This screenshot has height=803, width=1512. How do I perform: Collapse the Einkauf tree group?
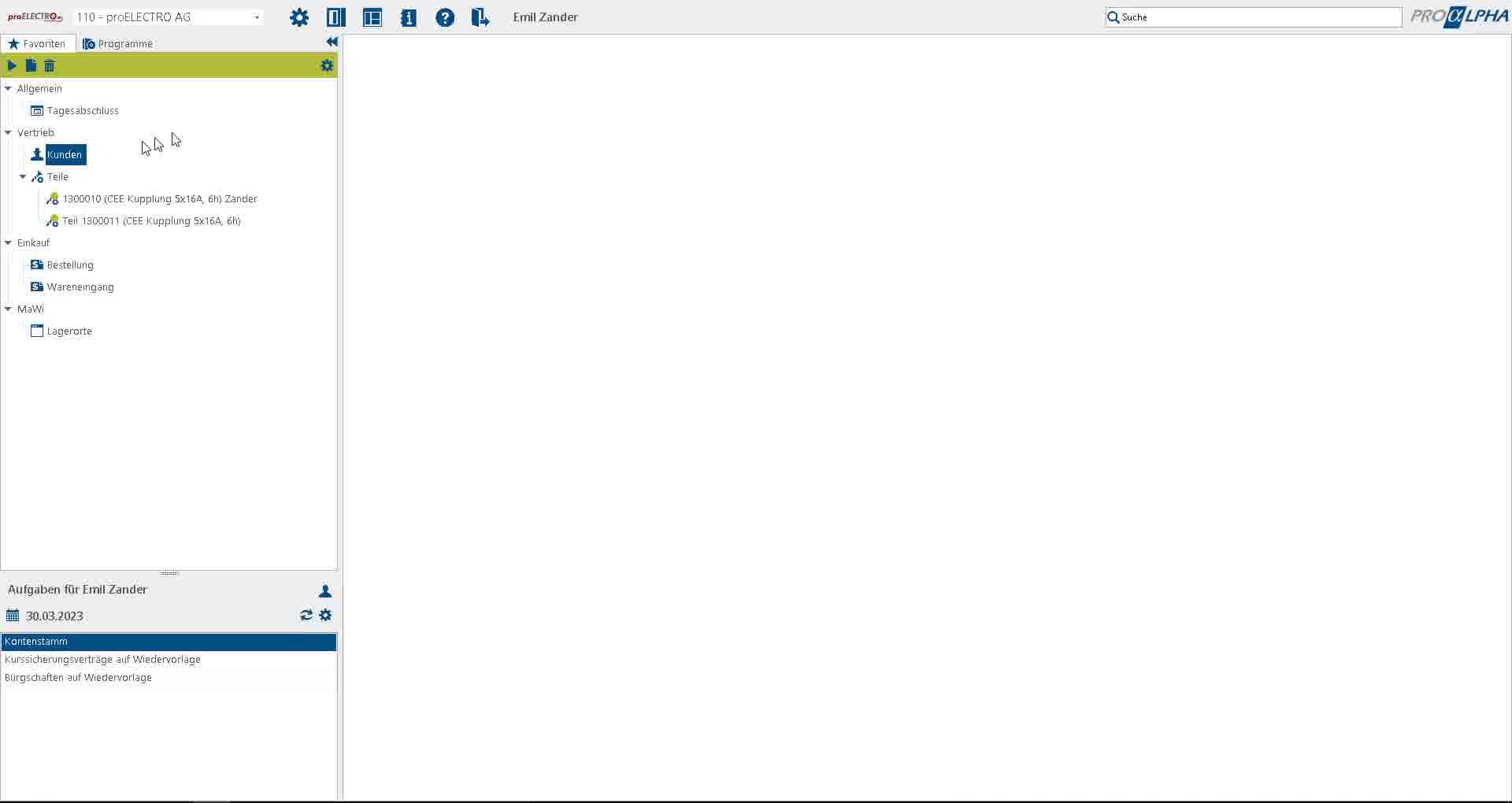tap(8, 242)
